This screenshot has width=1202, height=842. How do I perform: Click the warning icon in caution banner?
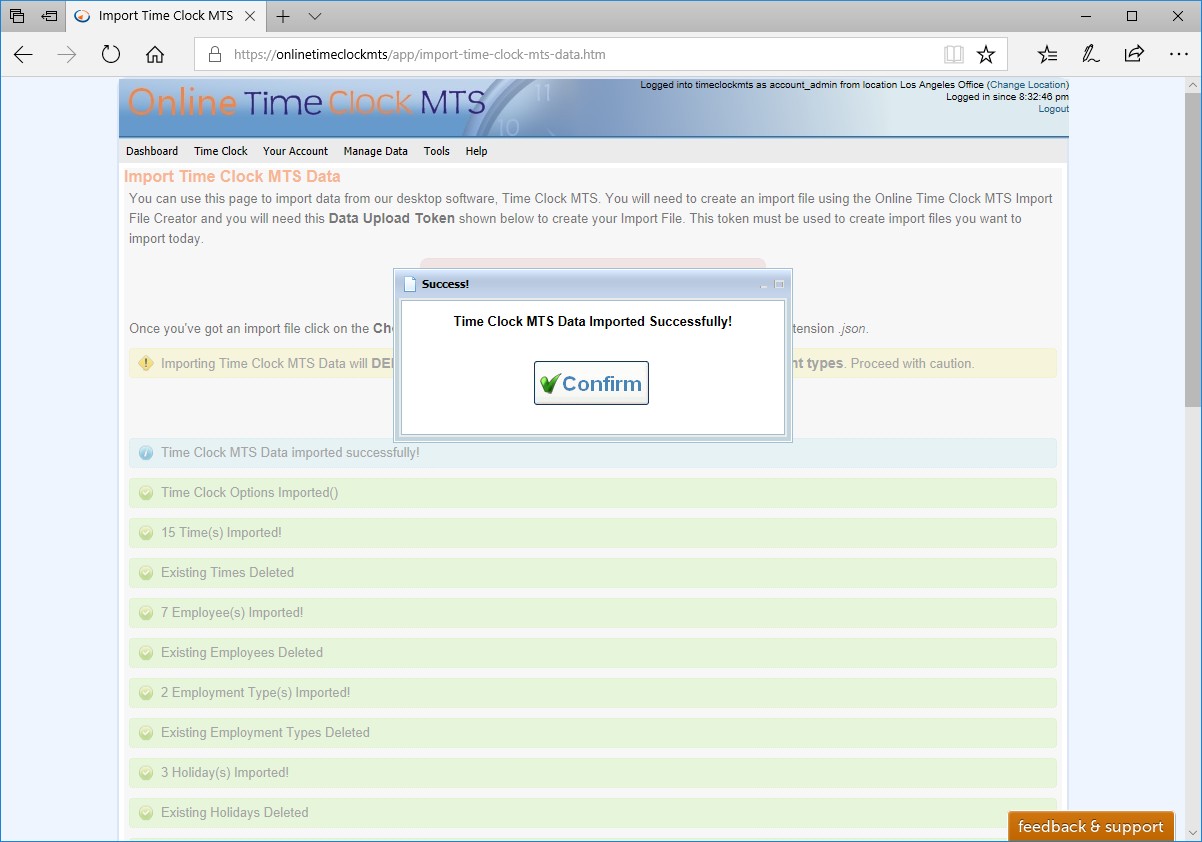tap(146, 363)
